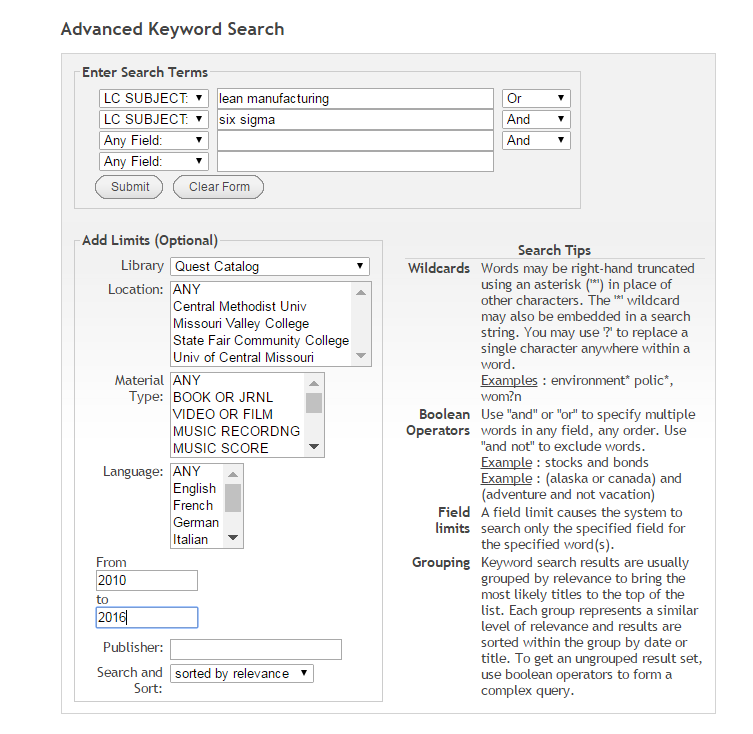The image size is (753, 734).
Task: Select ANY in the Language list
Action: [197, 471]
